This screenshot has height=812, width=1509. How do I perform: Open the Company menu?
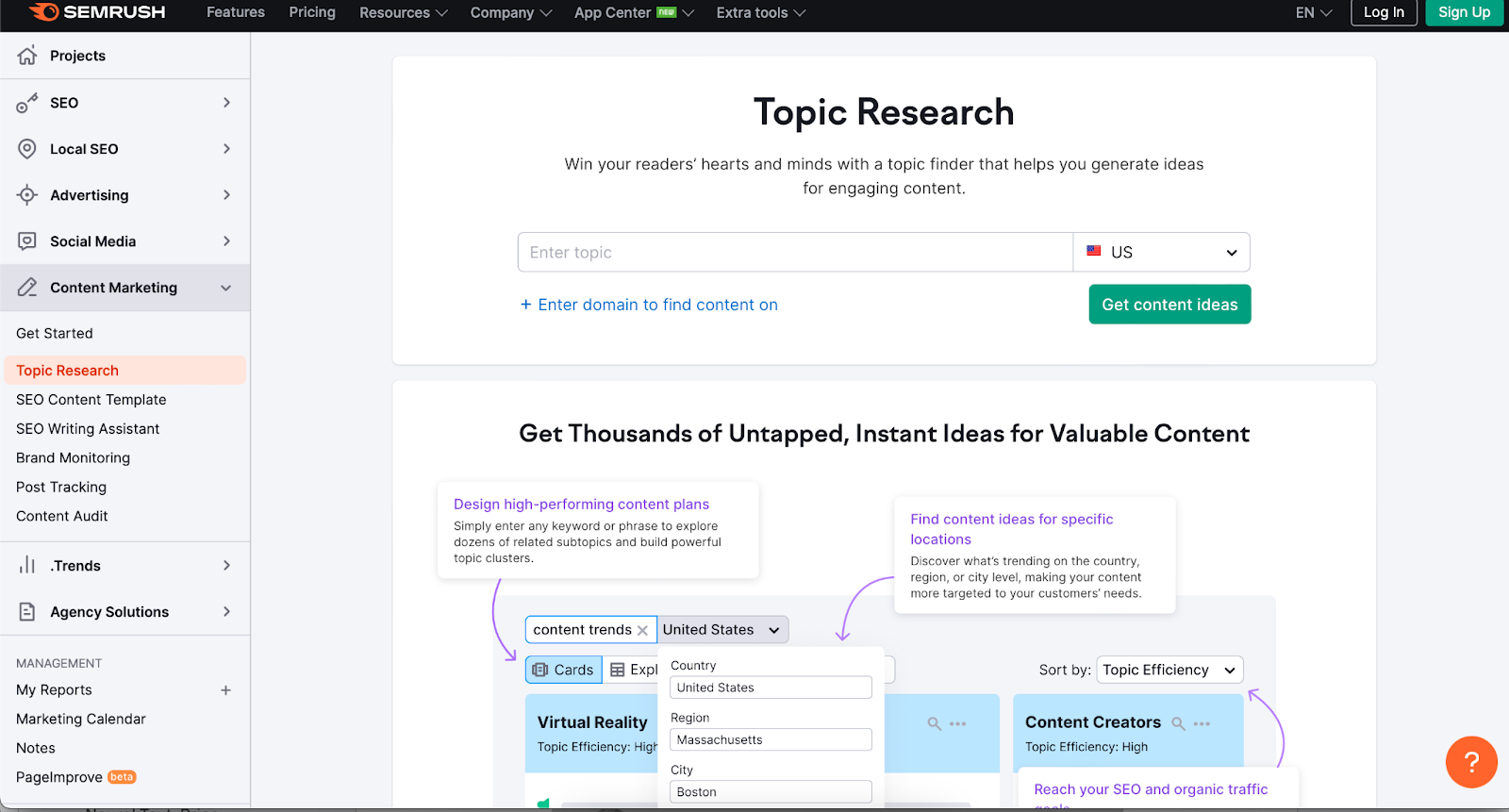click(x=511, y=12)
